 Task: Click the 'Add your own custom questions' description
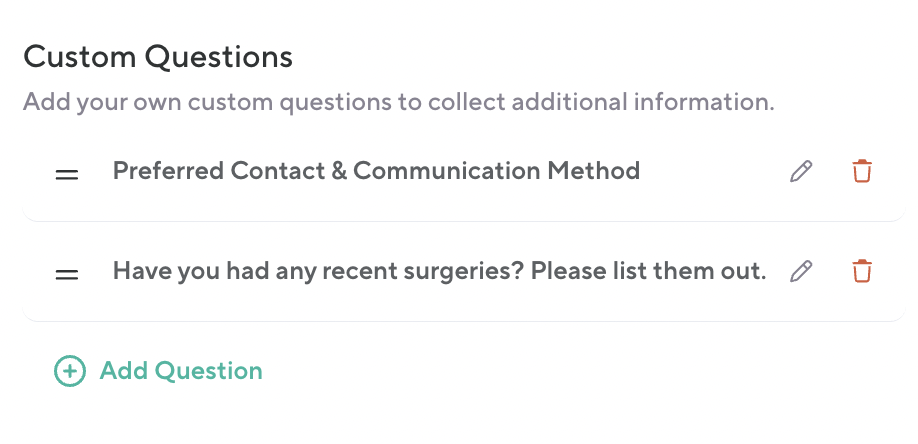tap(398, 102)
